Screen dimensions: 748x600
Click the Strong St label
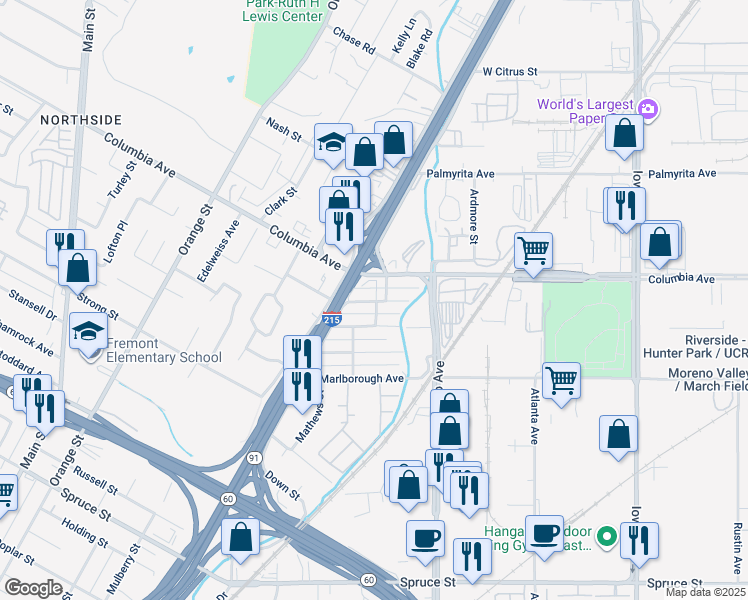98,306
